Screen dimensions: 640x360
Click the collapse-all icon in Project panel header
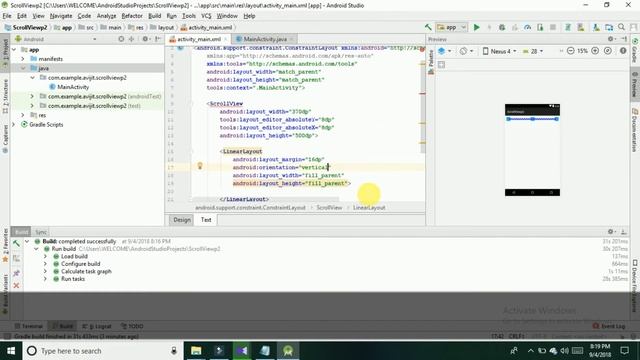[x=131, y=39]
